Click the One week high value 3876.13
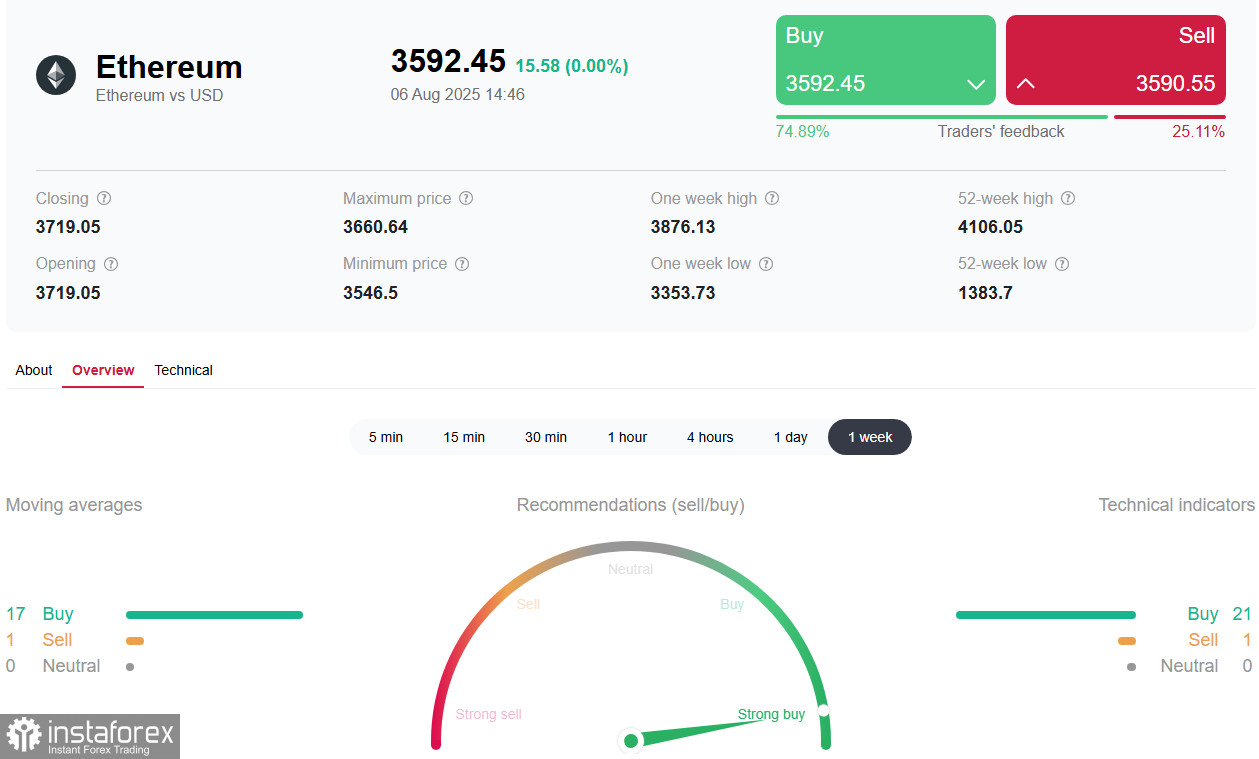The image size is (1259, 759). 683,227
